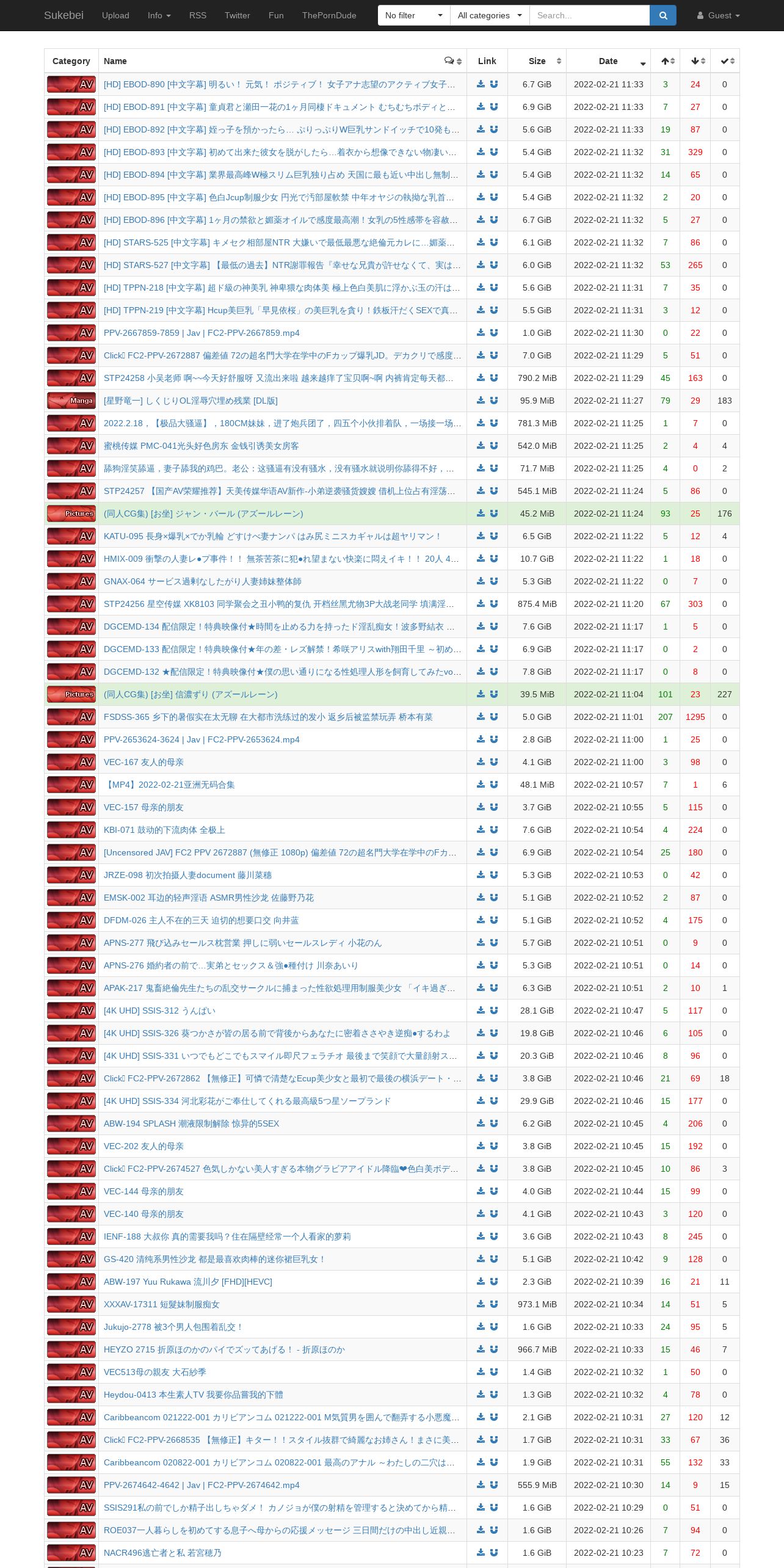
Task: Open the Fun nav item
Action: 276,15
